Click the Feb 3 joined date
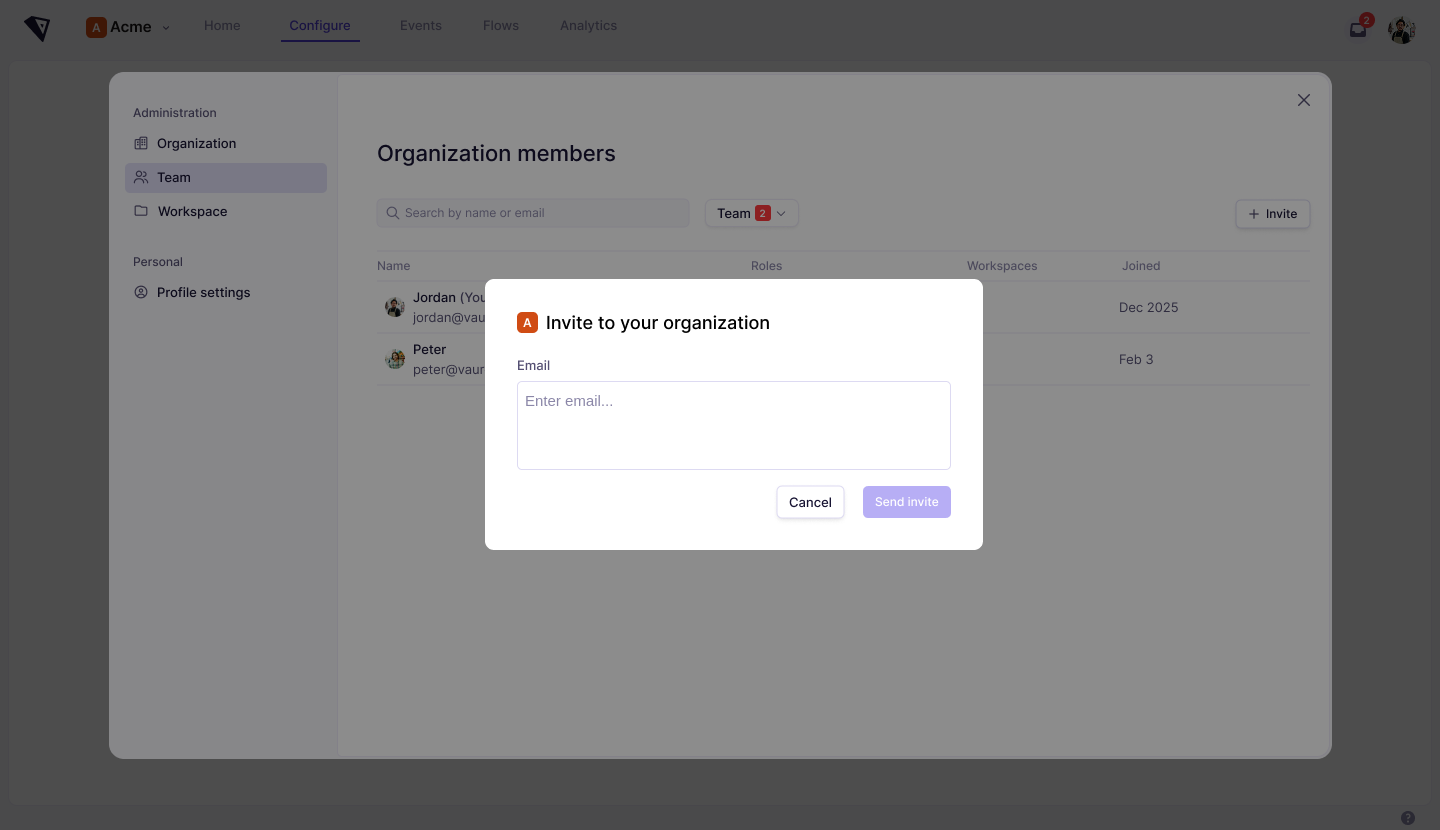Image resolution: width=1440 pixels, height=830 pixels. (x=1136, y=359)
